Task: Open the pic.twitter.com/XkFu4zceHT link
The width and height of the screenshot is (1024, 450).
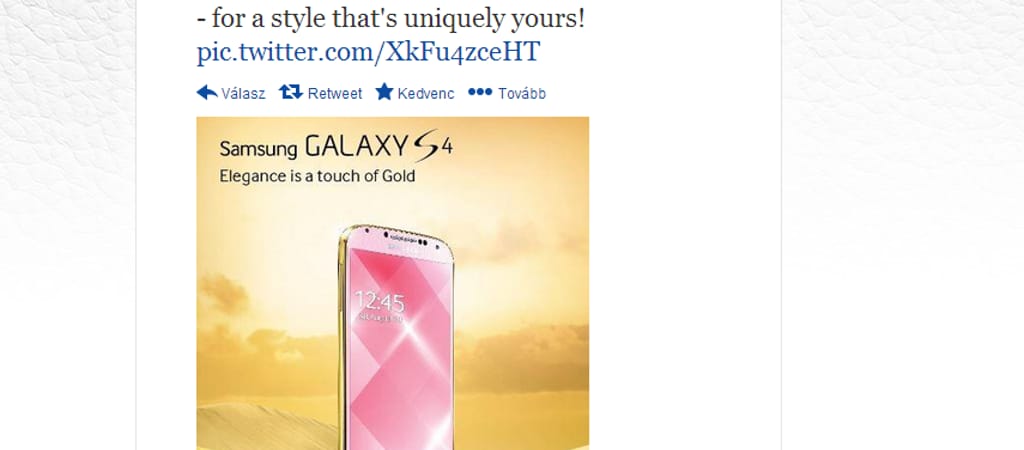Action: pyautogui.click(x=368, y=52)
